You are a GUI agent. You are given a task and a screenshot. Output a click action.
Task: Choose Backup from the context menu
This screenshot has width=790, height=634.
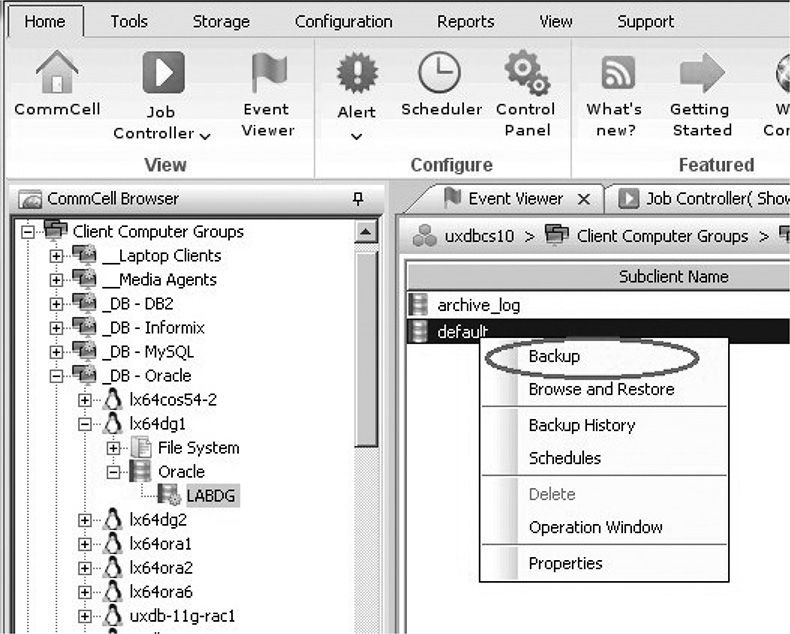[x=604, y=356]
